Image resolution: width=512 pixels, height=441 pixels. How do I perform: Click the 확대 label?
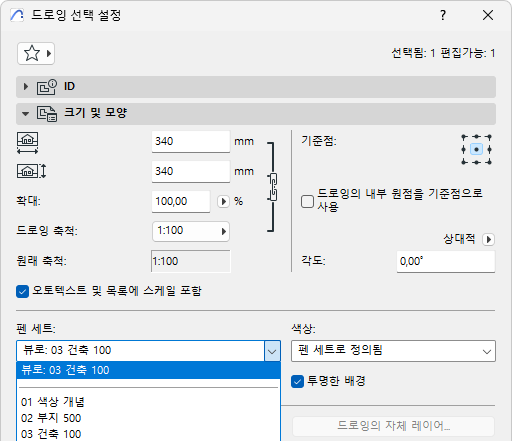pos(28,201)
